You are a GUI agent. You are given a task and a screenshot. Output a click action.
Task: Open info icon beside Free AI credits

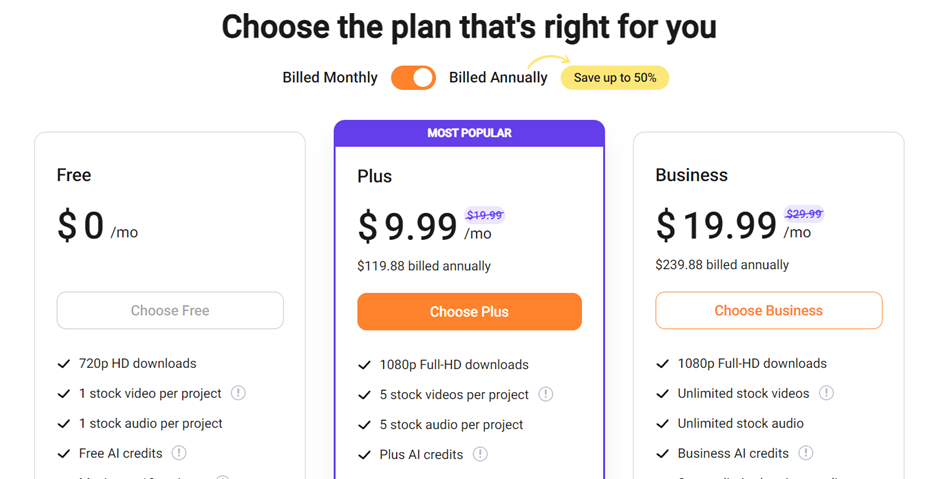(179, 453)
